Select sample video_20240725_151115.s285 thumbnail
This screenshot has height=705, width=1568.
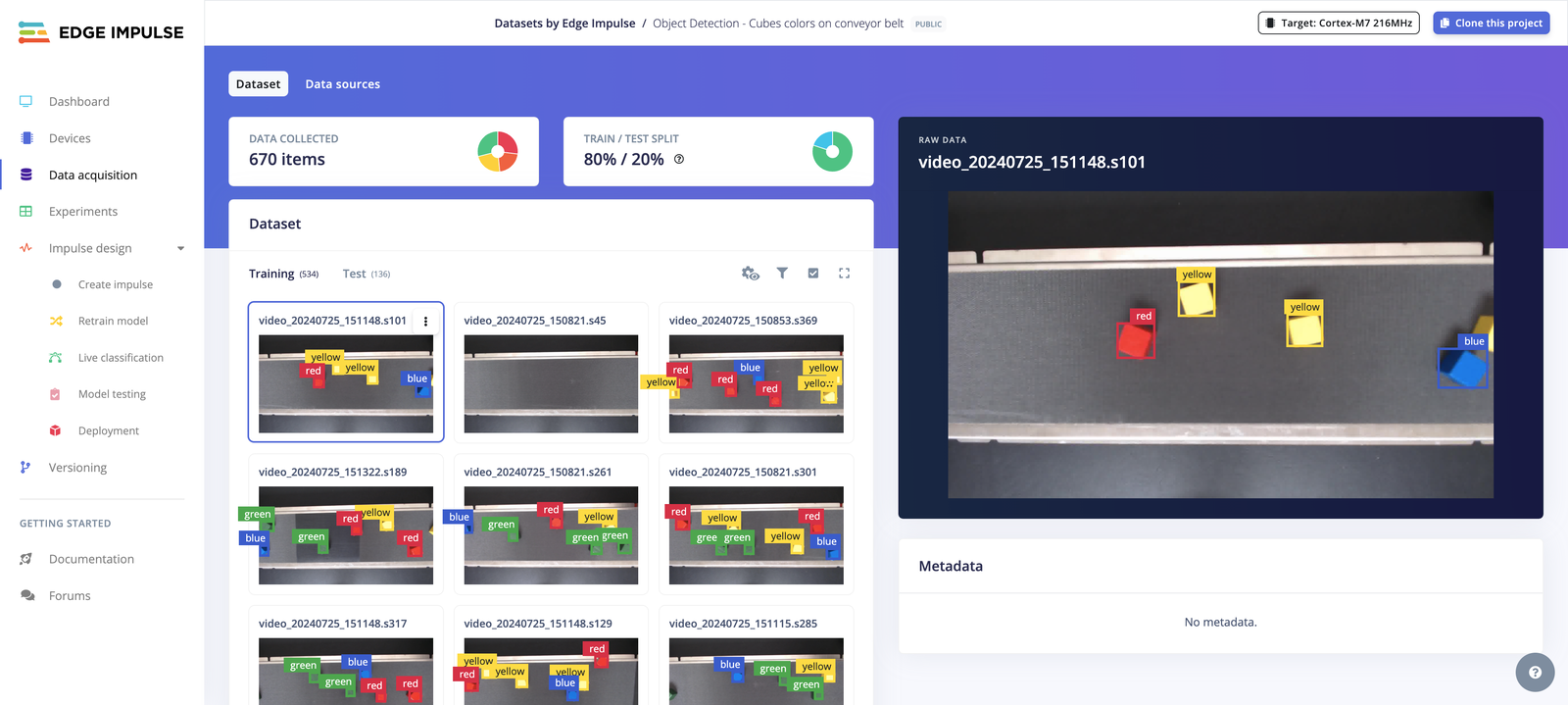[x=757, y=672]
